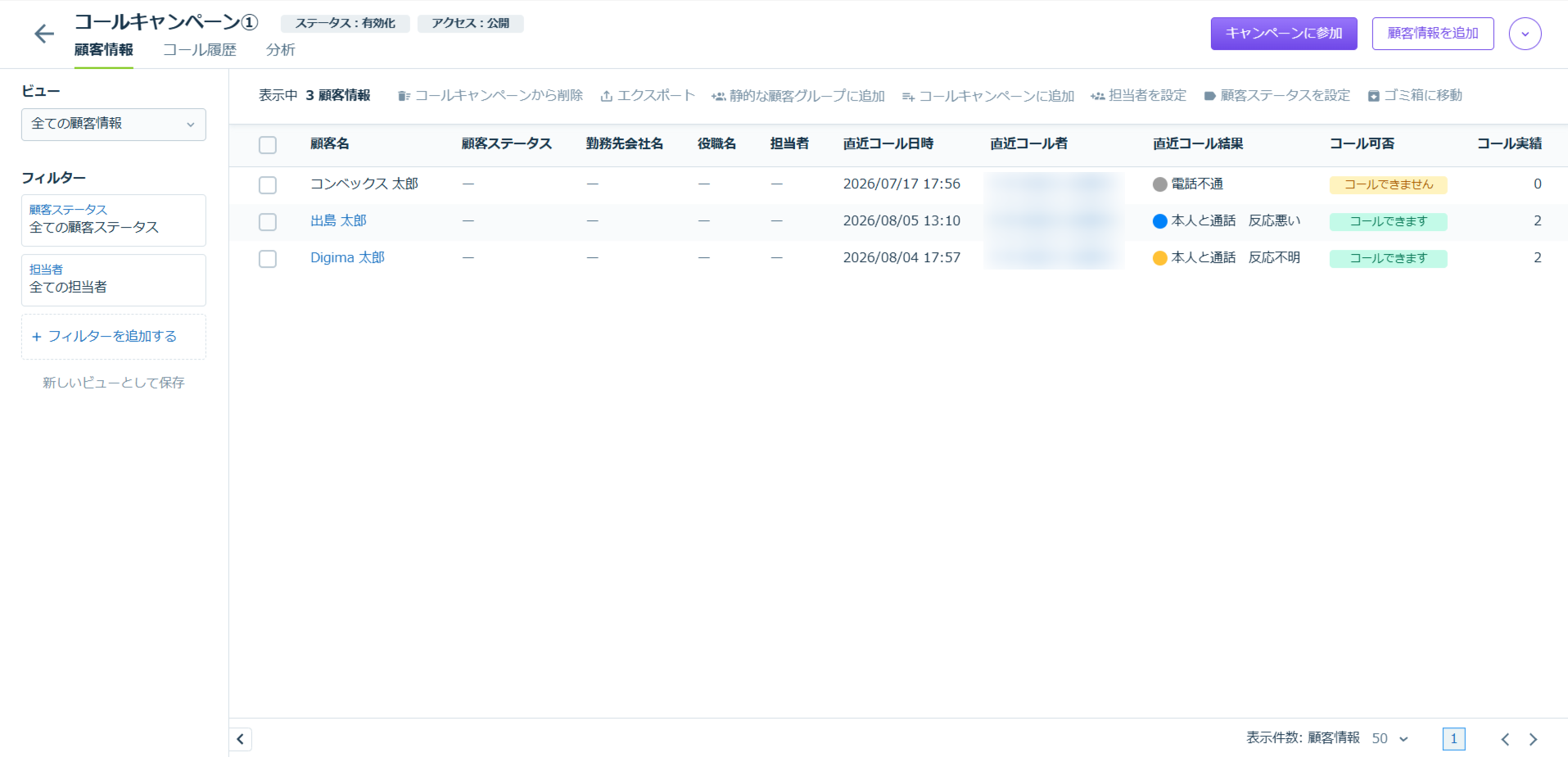
Task: Click the ステータス : 有効化 badge
Action: 345,24
